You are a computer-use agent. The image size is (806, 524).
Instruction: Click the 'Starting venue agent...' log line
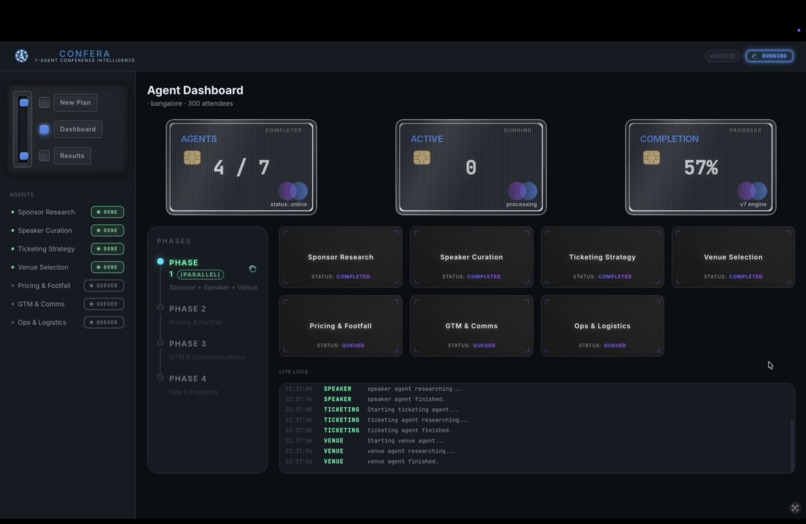(x=406, y=441)
